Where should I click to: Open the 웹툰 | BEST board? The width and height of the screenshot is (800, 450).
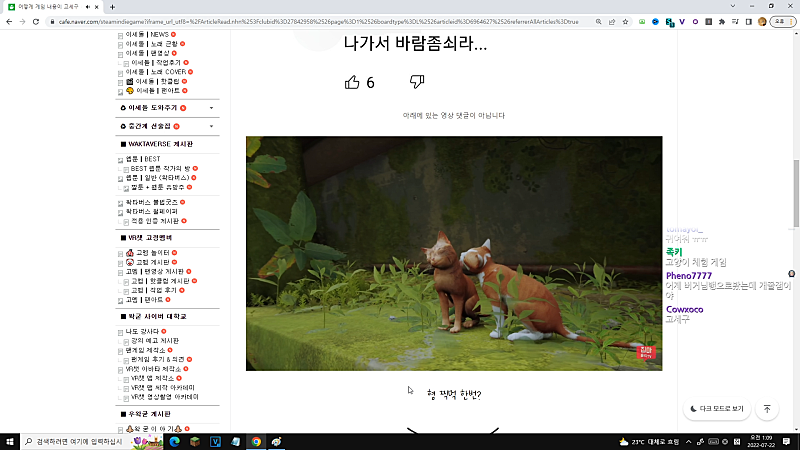coord(143,159)
